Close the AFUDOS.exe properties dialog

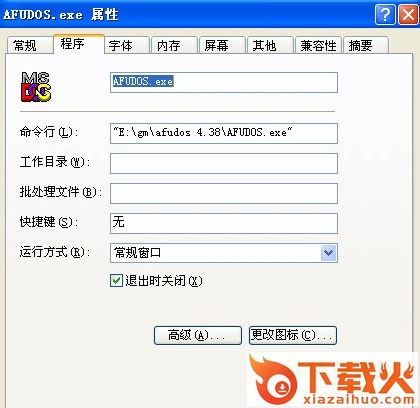(x=409, y=15)
